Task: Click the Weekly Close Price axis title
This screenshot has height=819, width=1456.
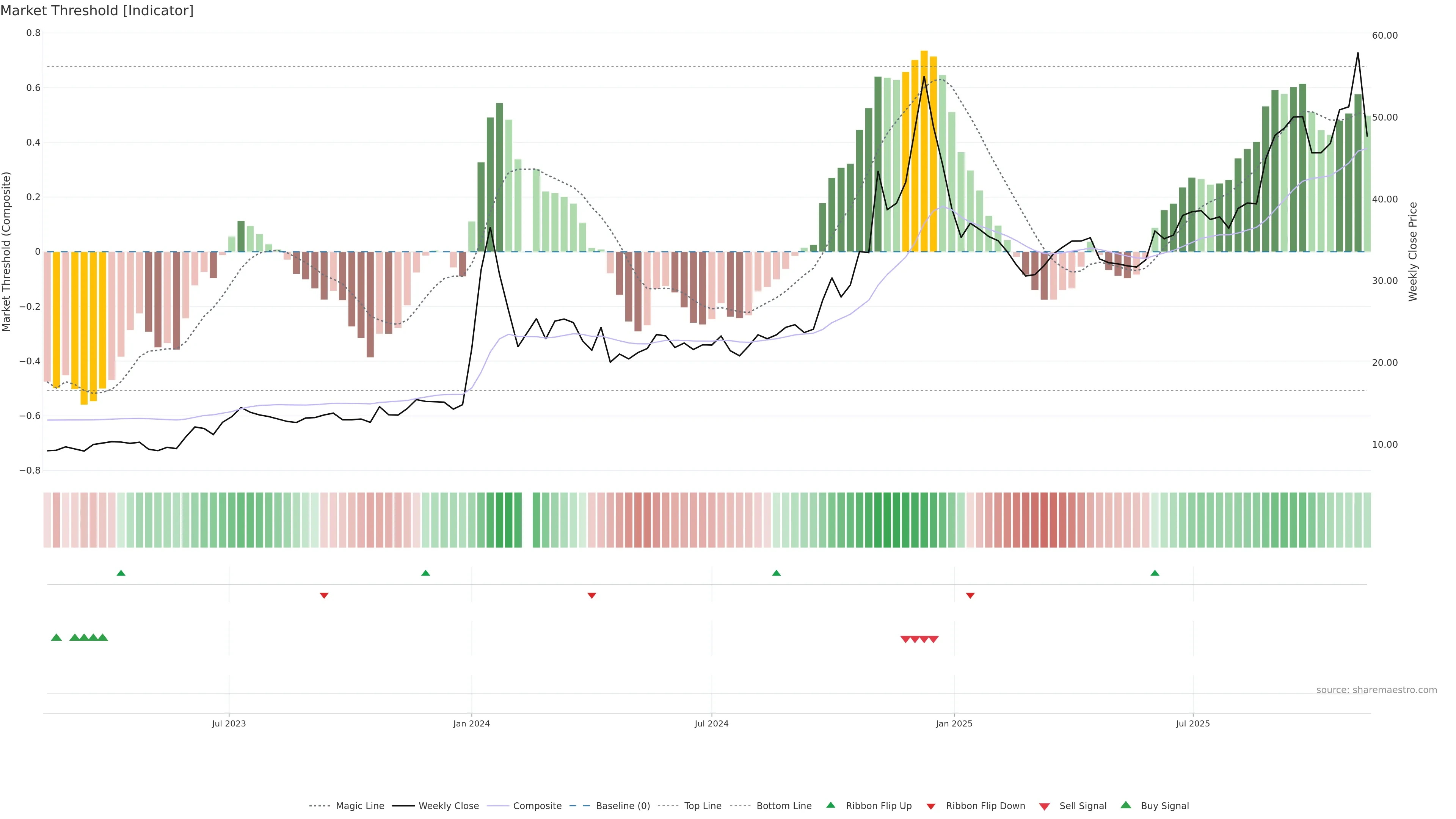Action: point(1412,251)
